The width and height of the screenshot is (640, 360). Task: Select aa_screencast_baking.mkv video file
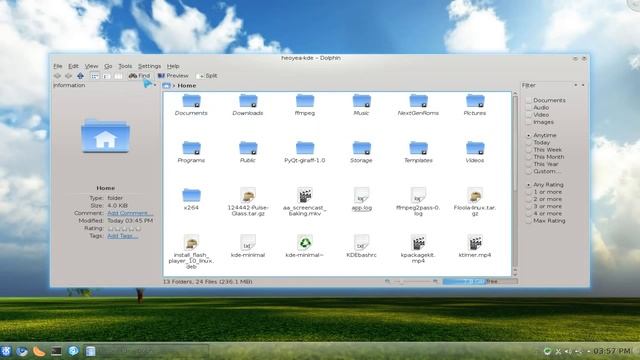(304, 202)
